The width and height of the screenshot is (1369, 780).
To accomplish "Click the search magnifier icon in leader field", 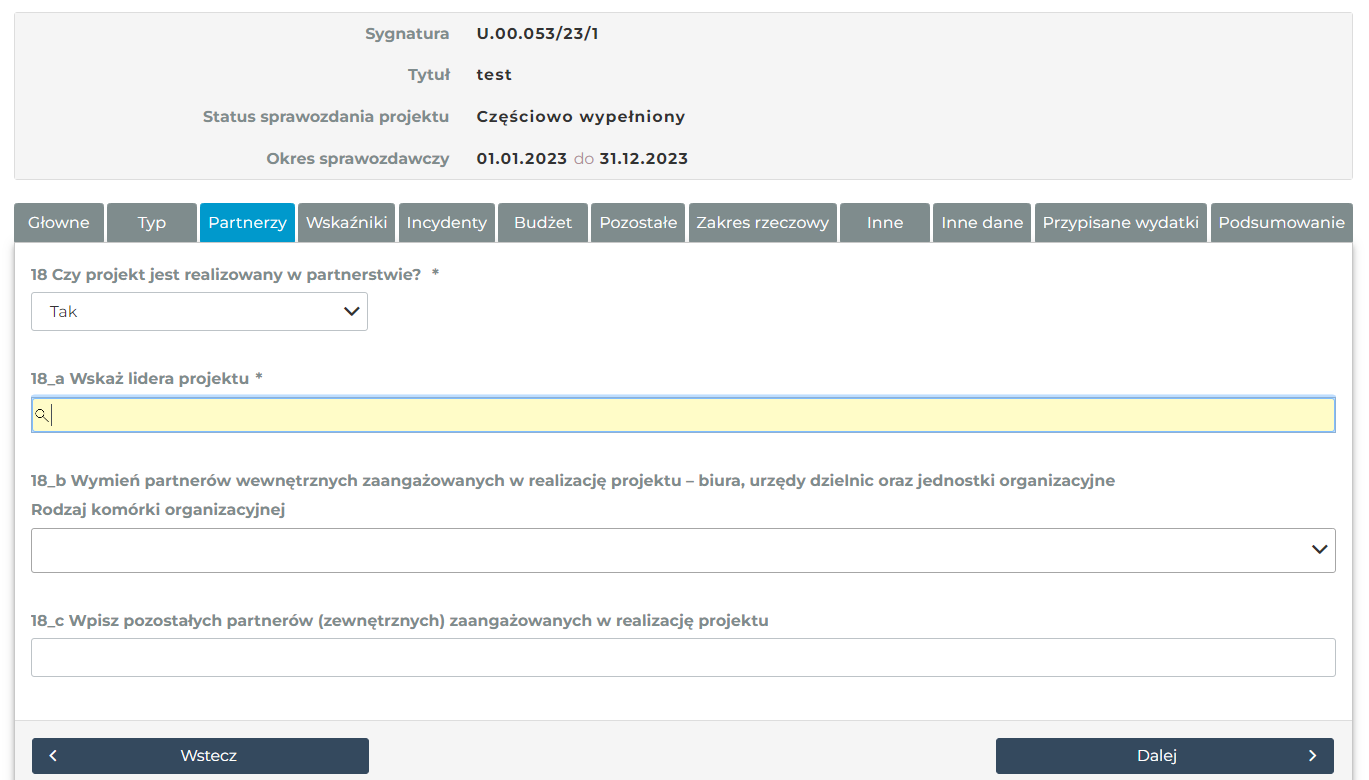I will [42, 414].
